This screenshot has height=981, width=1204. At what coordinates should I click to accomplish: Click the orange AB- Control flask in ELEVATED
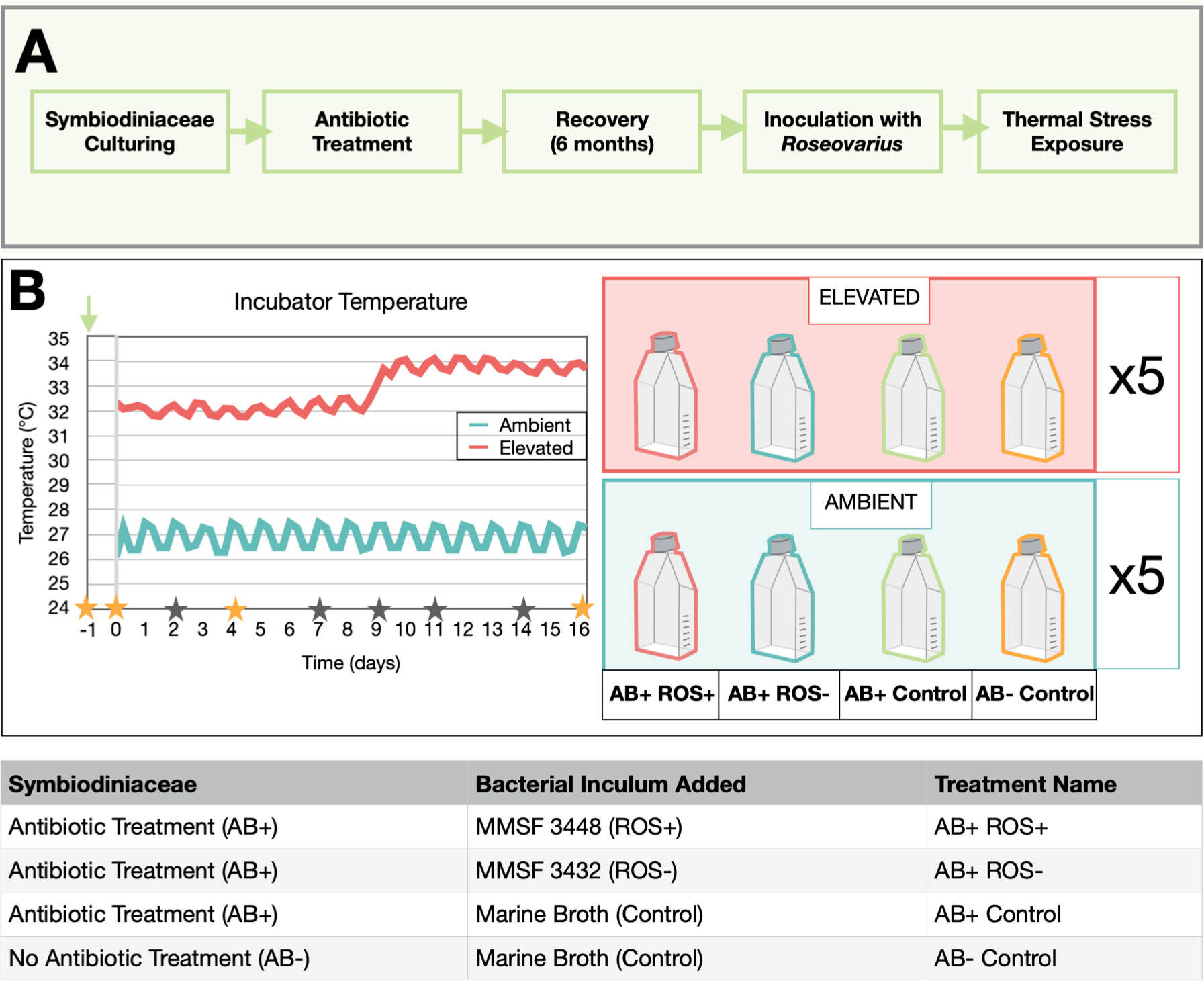pos(1032,398)
